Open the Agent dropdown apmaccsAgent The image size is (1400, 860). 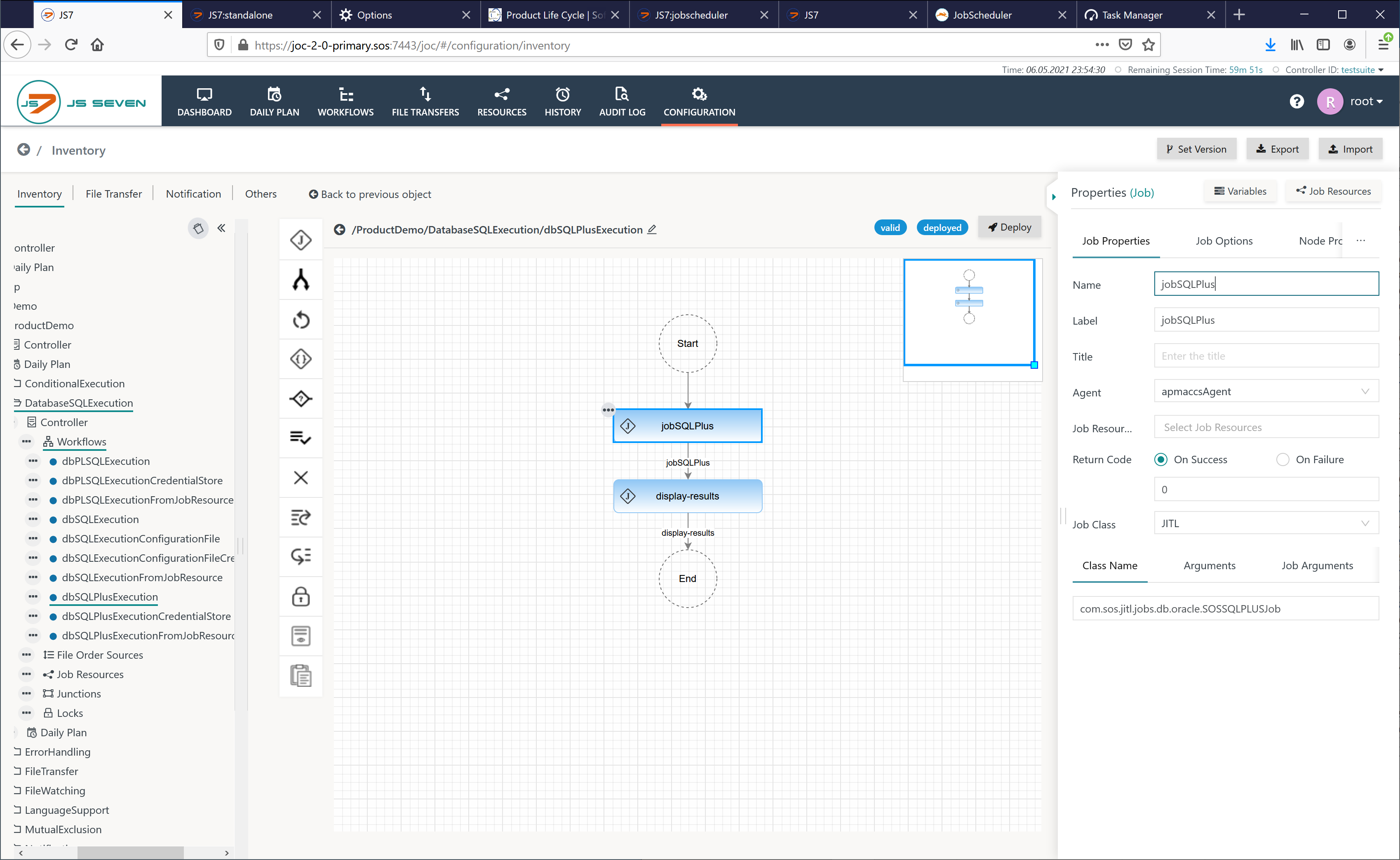(1266, 391)
